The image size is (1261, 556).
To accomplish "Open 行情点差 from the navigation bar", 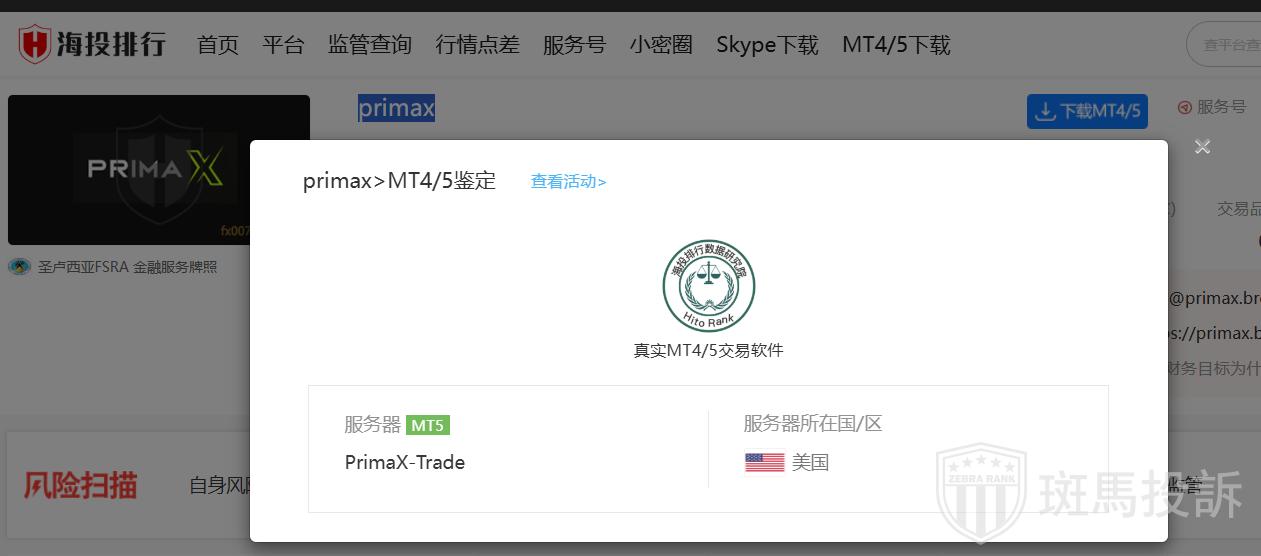I will click(477, 45).
